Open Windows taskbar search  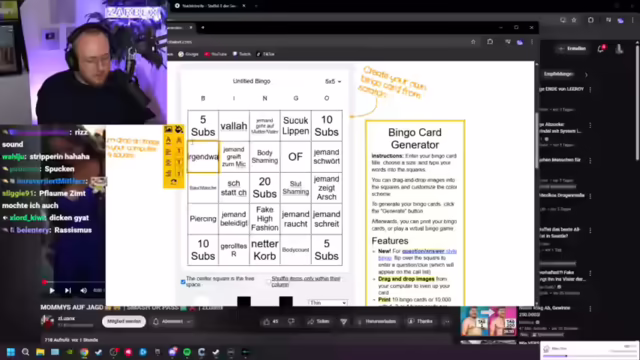point(25,352)
